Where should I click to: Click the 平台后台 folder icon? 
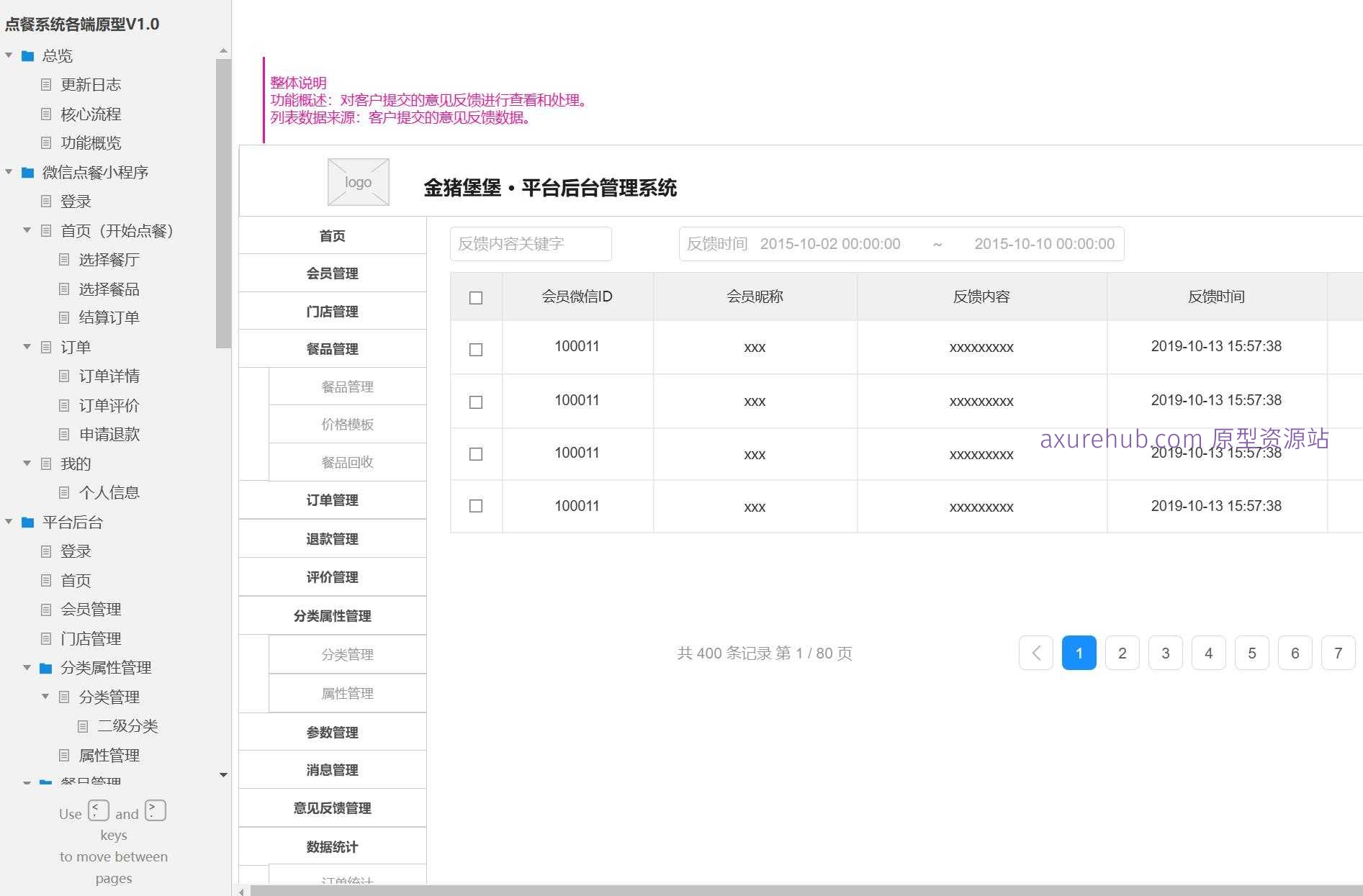pyautogui.click(x=28, y=522)
